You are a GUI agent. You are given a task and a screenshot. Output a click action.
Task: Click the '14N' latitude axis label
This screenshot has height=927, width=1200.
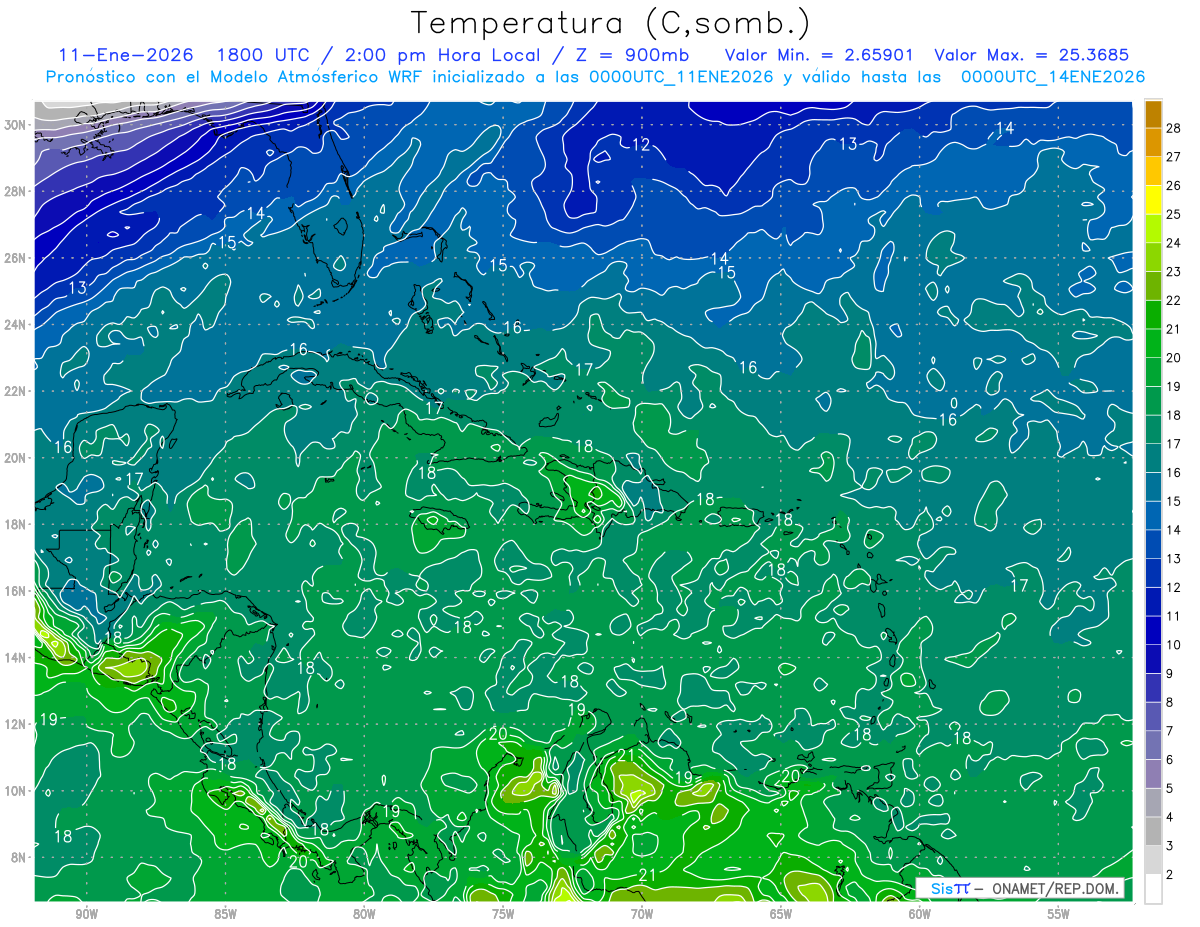pos(15,658)
